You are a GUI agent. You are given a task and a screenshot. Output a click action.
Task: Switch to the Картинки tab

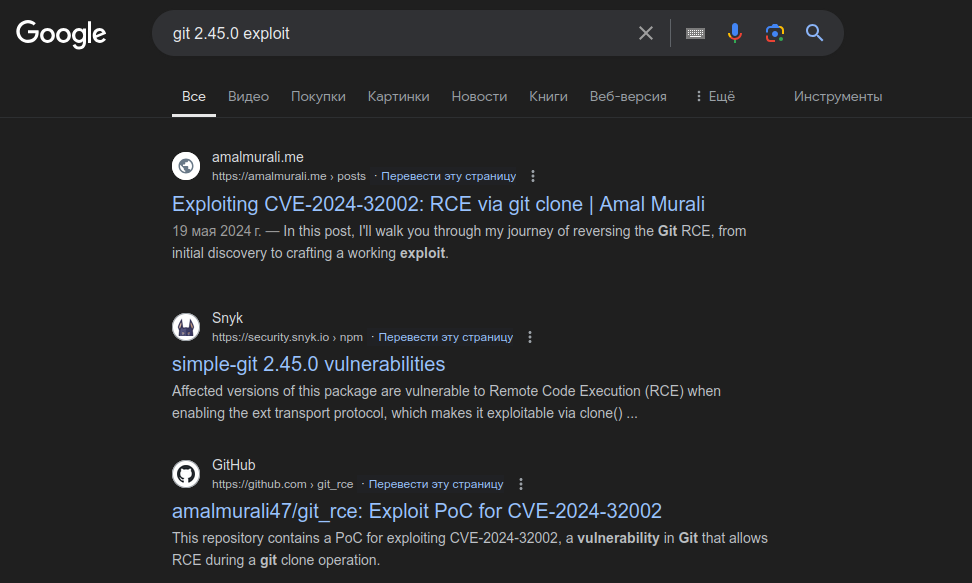(x=399, y=96)
